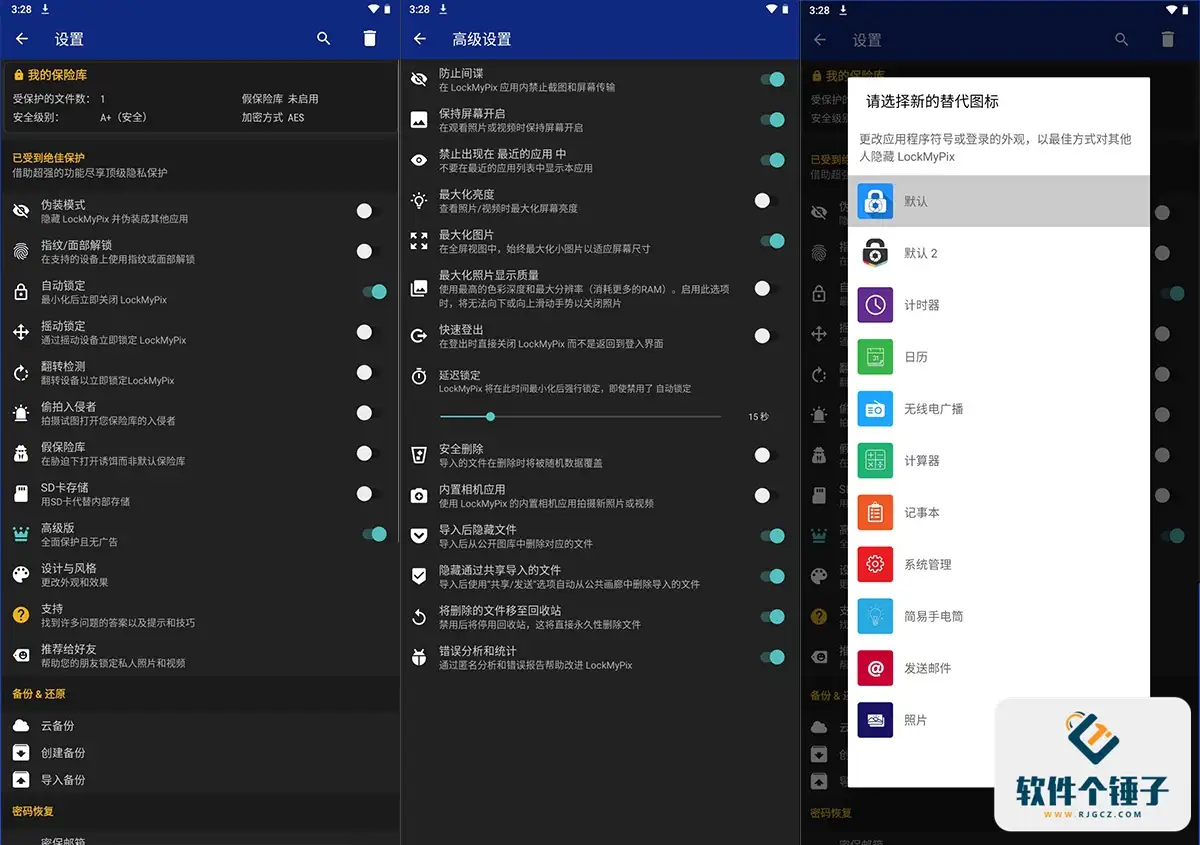Tap the shredder icon for 安全删除

click(419, 456)
